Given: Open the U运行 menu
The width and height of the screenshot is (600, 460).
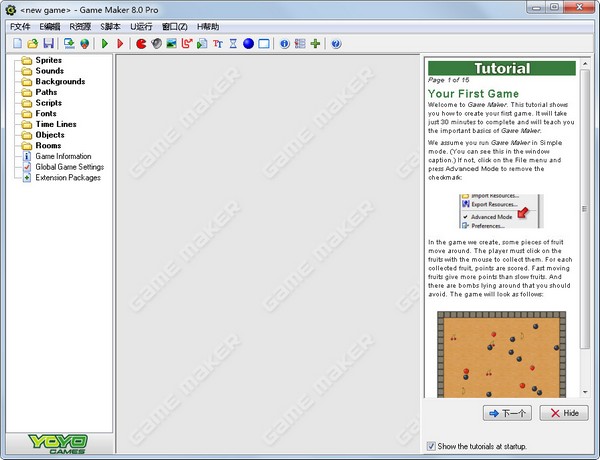Looking at the screenshot, I should tap(141, 26).
